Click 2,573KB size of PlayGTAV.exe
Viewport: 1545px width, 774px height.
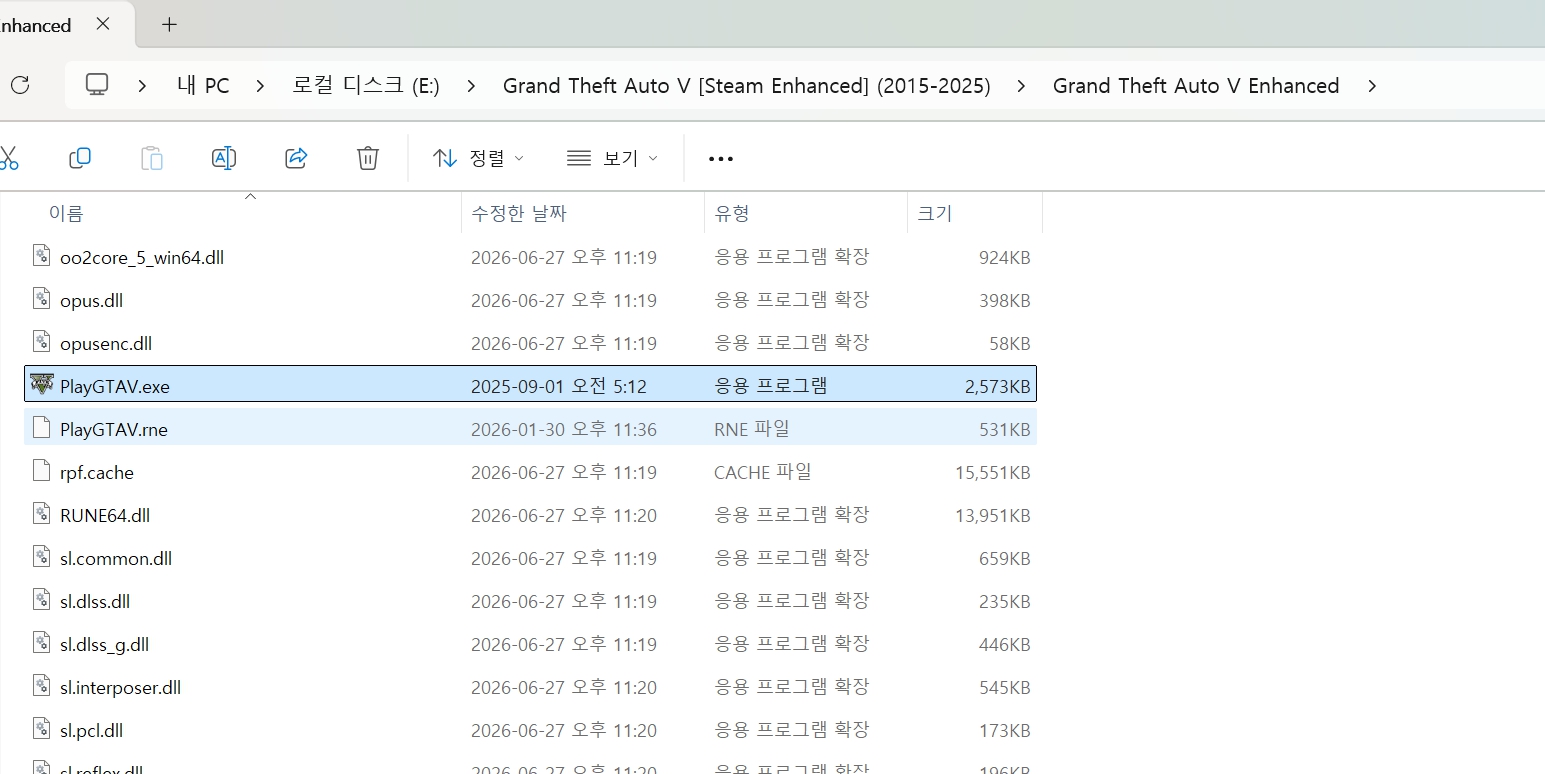pyautogui.click(x=997, y=386)
